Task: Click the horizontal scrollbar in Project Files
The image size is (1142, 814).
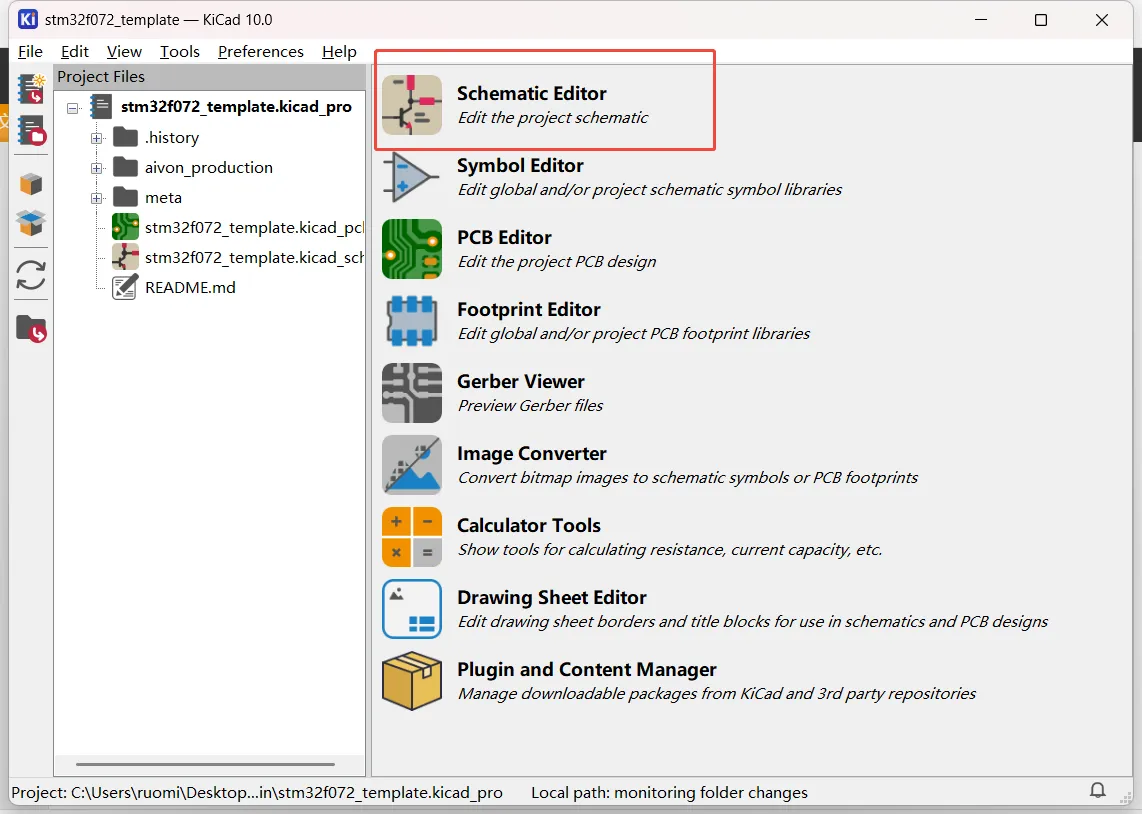Action: (x=205, y=764)
